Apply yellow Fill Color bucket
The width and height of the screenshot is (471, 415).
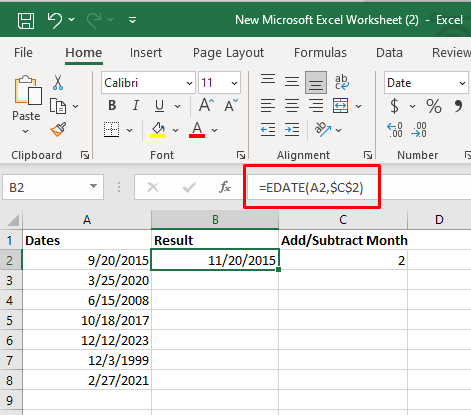point(158,130)
